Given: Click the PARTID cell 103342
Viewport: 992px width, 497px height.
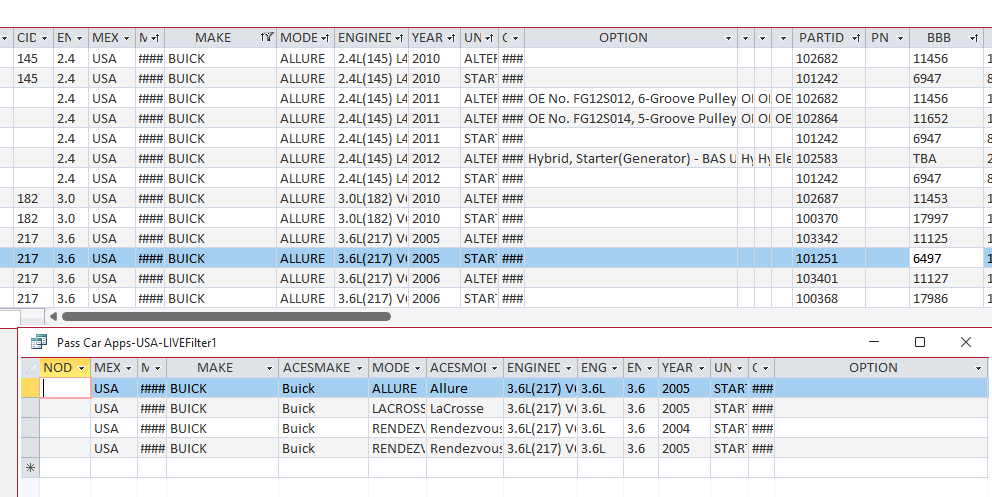Looking at the screenshot, I should coord(829,239).
